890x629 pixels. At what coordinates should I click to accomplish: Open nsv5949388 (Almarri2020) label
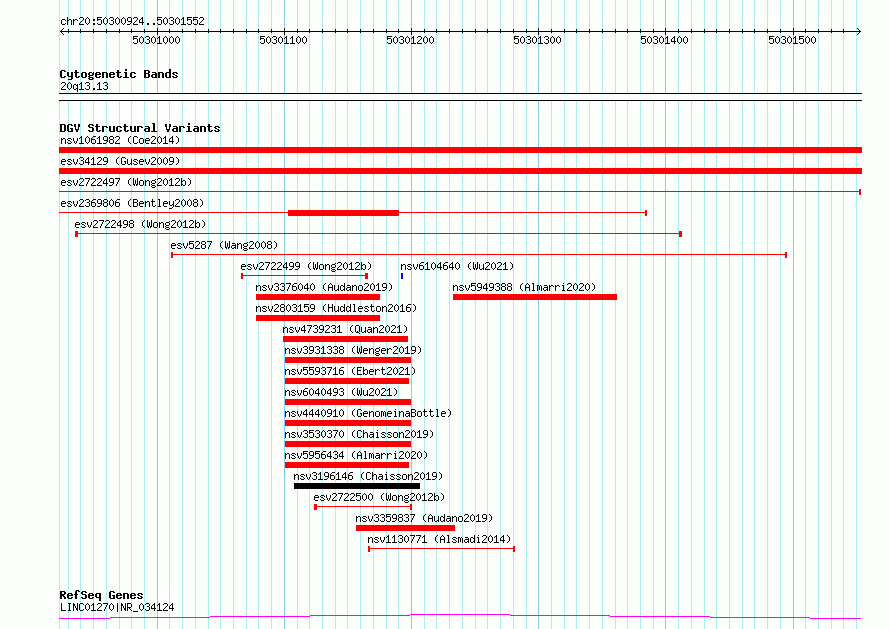click(524, 287)
